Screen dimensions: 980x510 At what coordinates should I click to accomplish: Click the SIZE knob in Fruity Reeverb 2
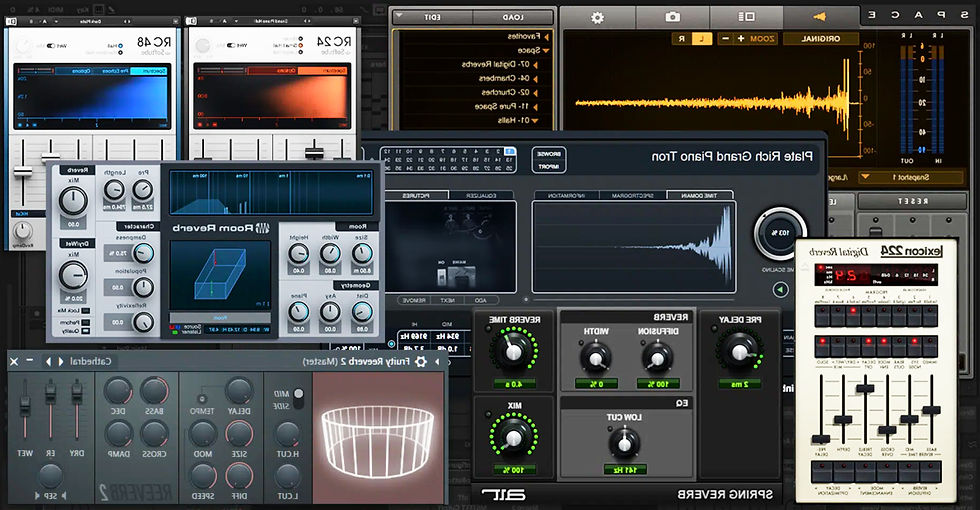pyautogui.click(x=239, y=433)
